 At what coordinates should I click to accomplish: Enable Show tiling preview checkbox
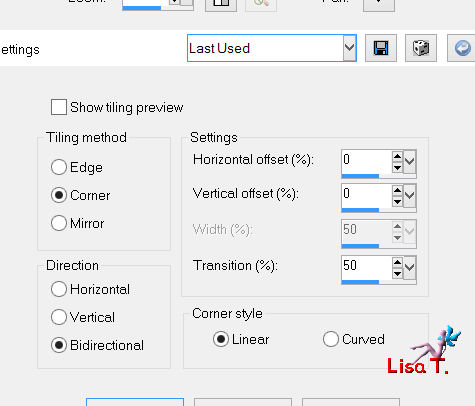(59, 107)
